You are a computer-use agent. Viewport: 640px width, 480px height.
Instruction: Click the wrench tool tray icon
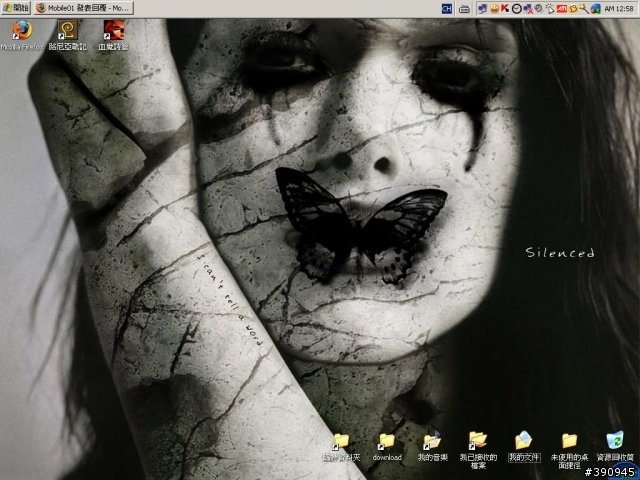pyautogui.click(x=583, y=8)
